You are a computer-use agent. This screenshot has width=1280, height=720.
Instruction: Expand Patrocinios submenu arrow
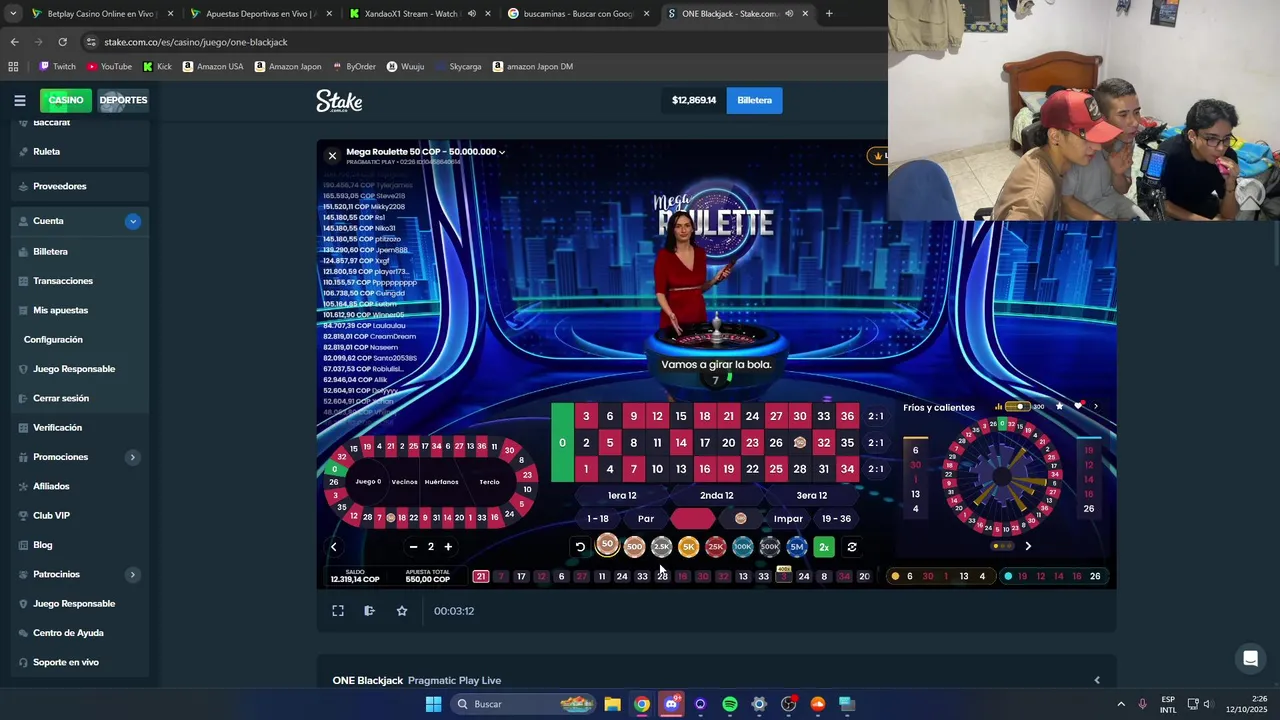[133, 575]
